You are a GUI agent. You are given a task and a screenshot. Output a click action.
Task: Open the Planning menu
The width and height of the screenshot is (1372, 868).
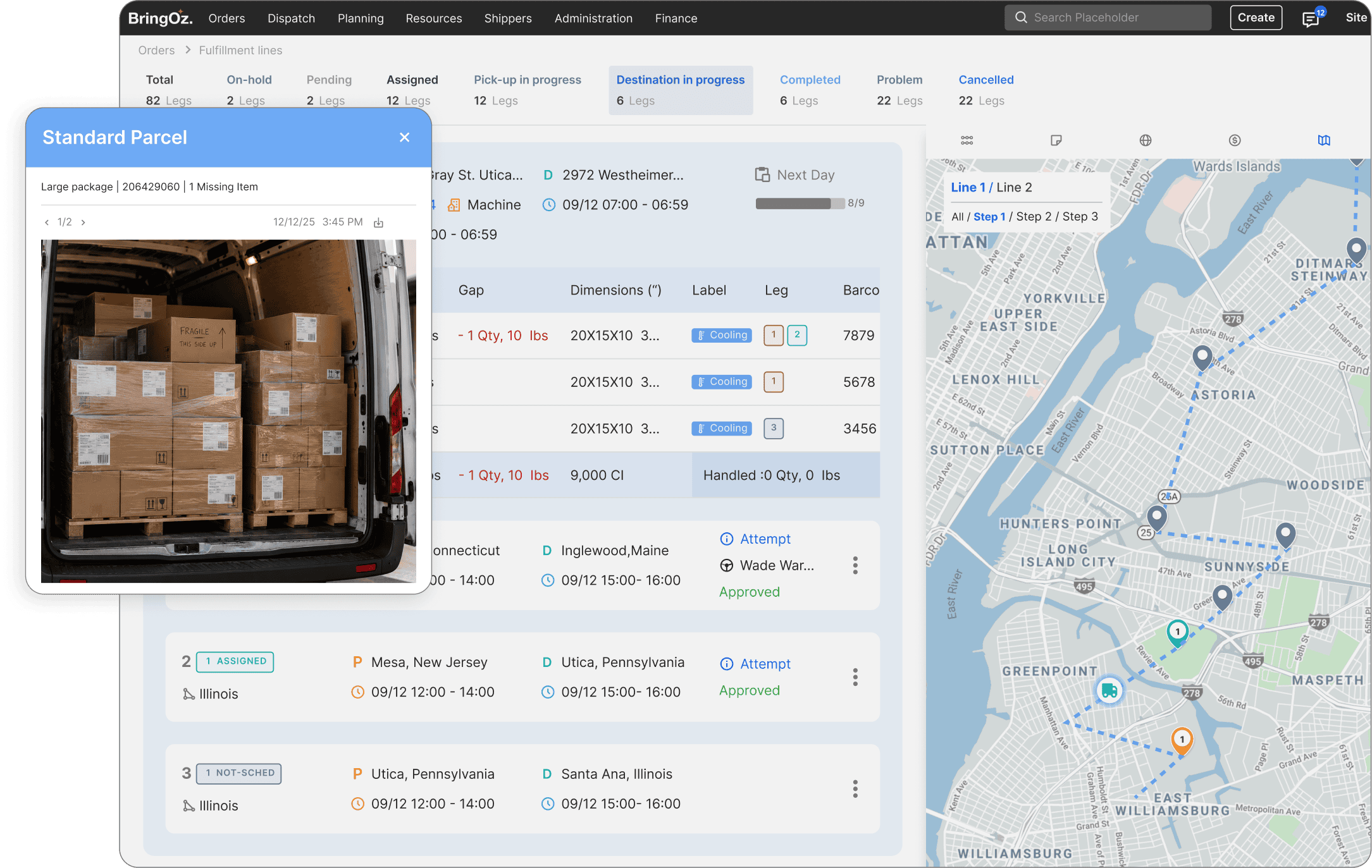pyautogui.click(x=361, y=18)
